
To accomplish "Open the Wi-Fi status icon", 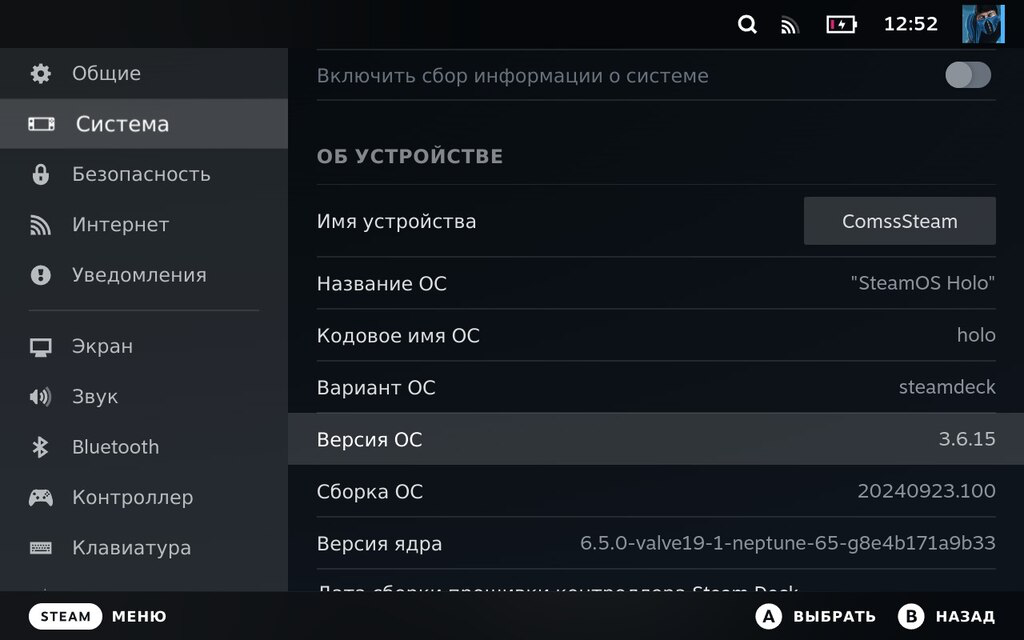I will pos(790,25).
